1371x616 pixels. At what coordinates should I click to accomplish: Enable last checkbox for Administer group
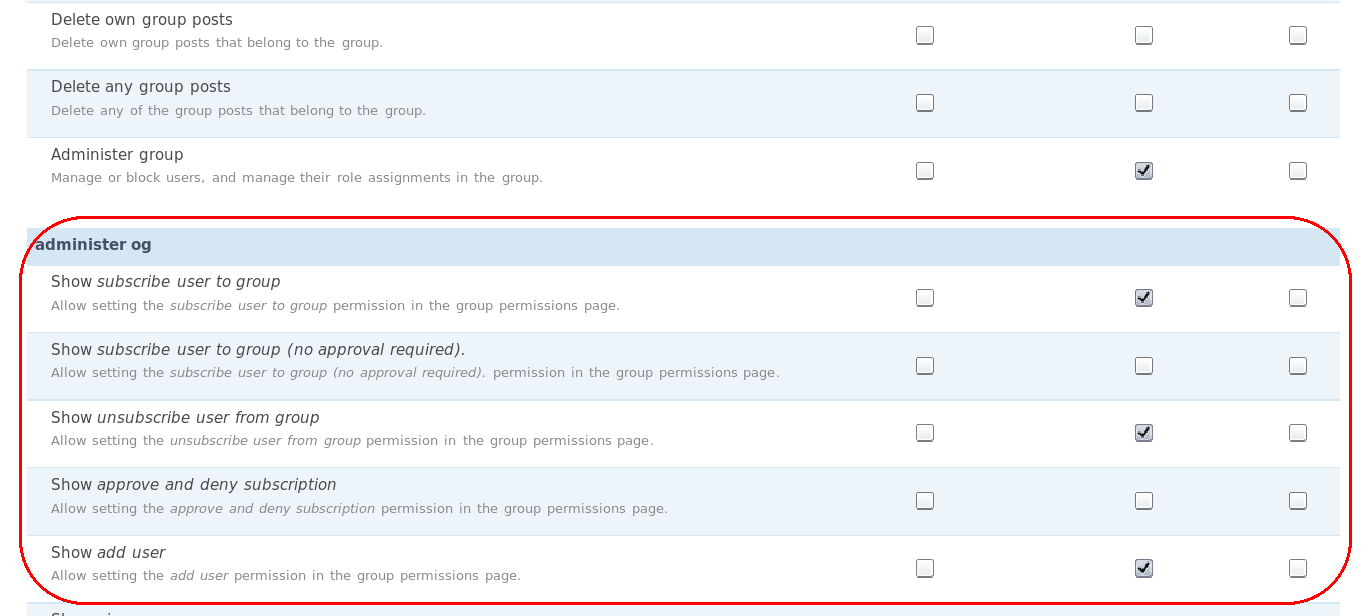(1298, 170)
